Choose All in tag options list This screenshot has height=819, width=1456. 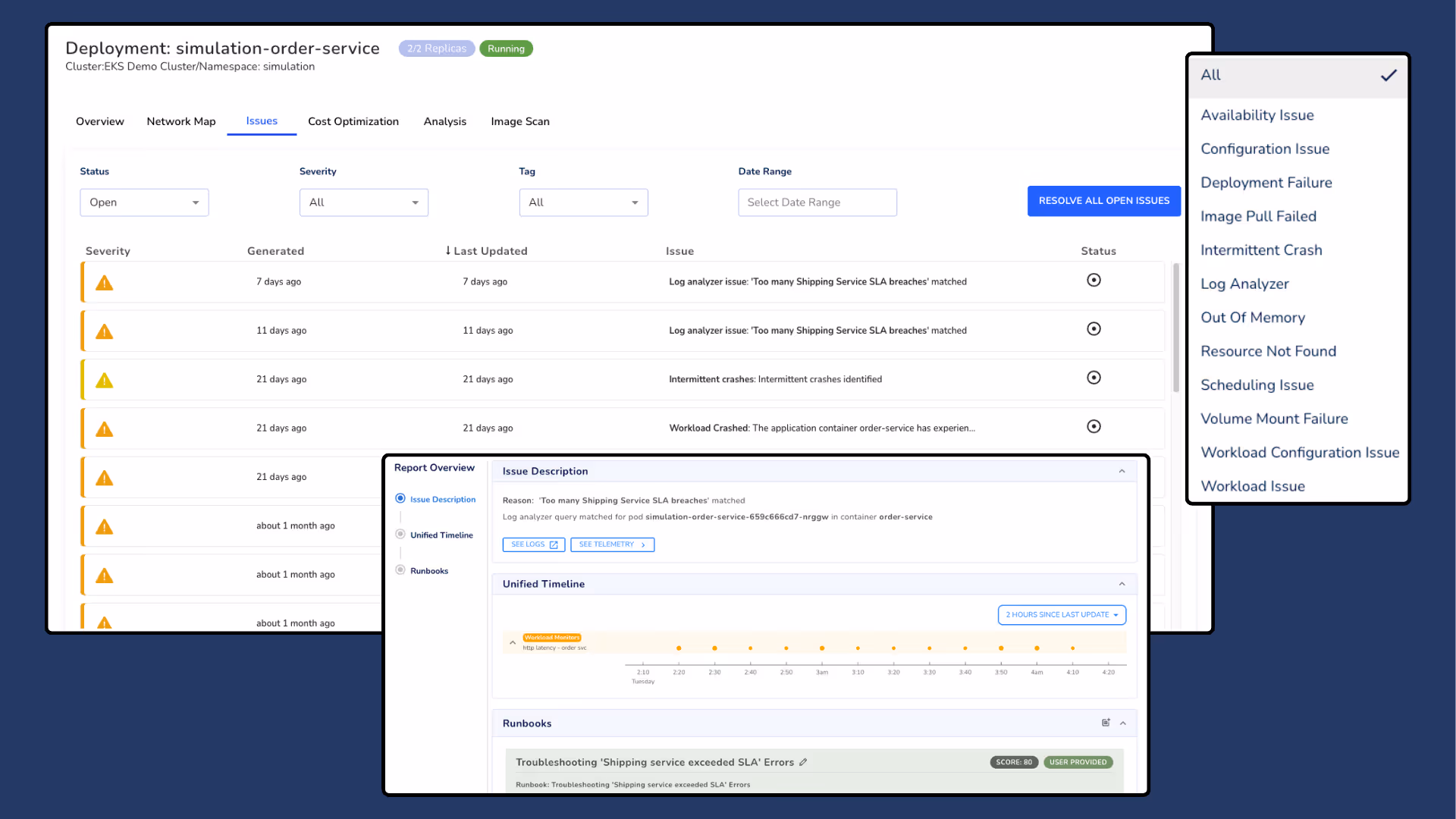click(x=1298, y=75)
